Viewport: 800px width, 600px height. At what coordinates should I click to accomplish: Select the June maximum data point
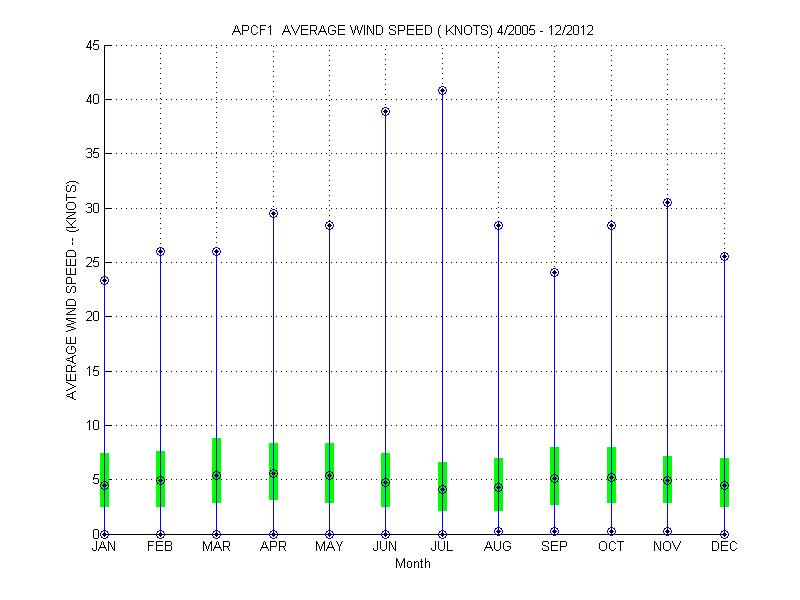pyautogui.click(x=386, y=112)
